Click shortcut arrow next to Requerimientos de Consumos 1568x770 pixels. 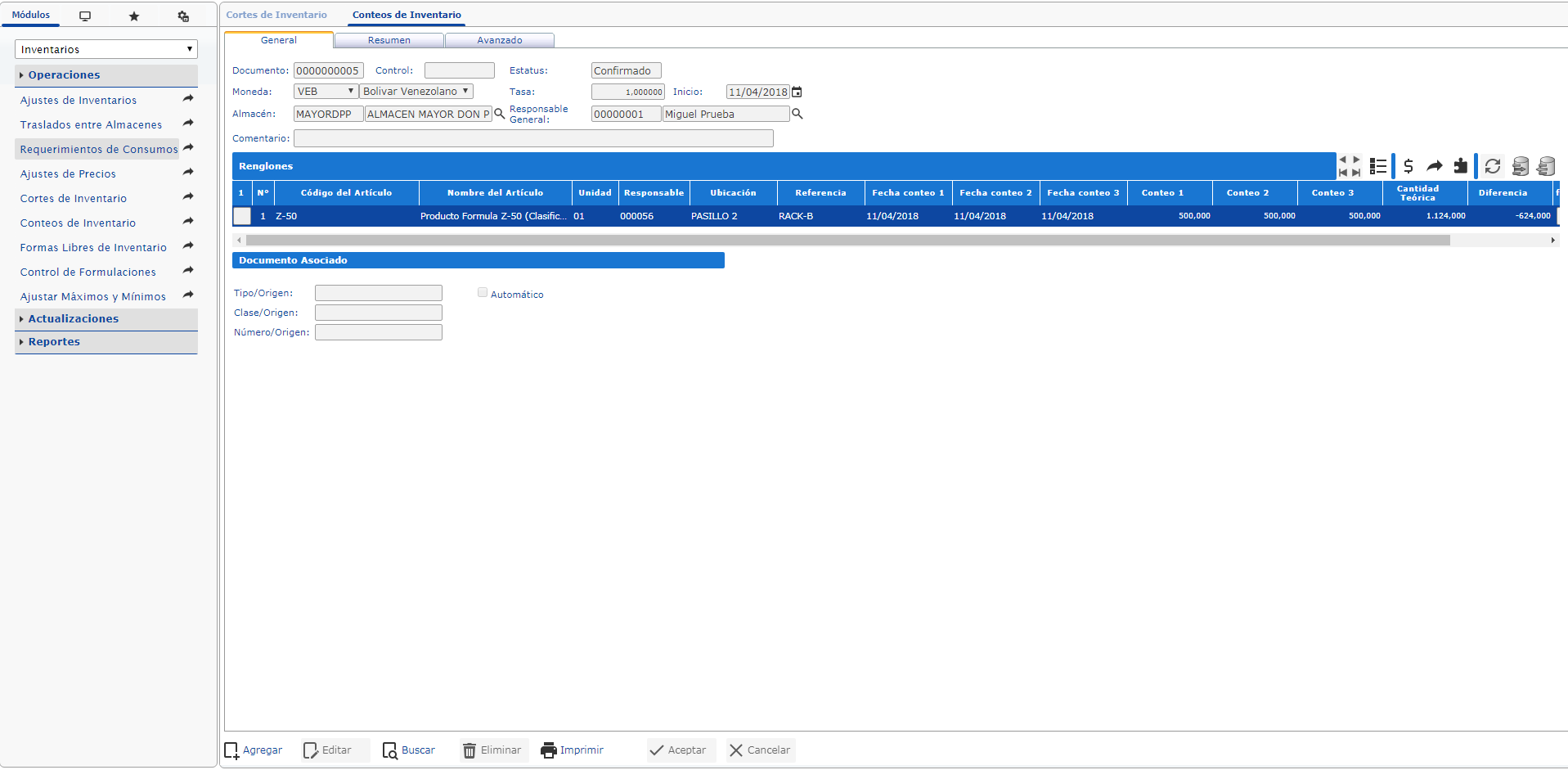pyautogui.click(x=188, y=147)
